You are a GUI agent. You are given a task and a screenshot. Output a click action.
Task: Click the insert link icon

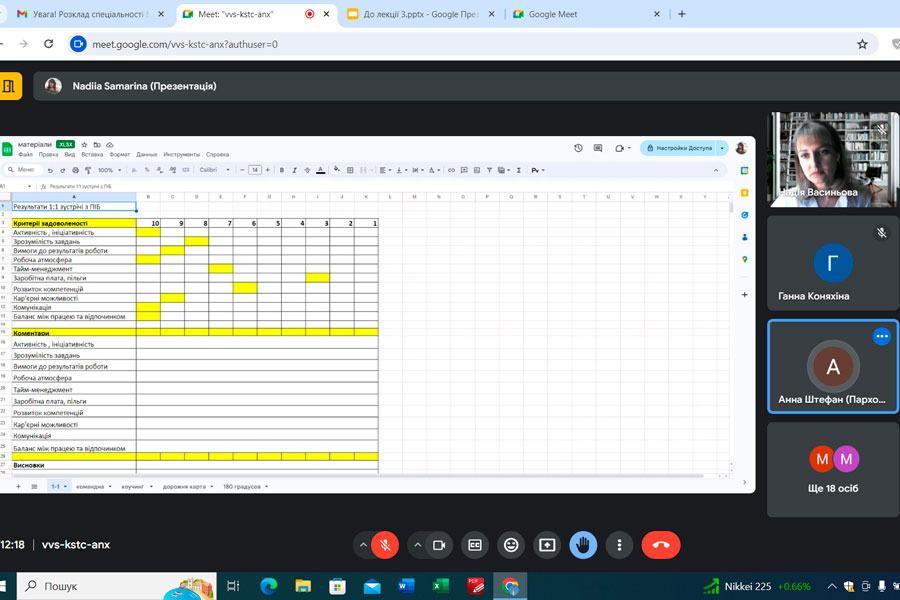pos(451,170)
